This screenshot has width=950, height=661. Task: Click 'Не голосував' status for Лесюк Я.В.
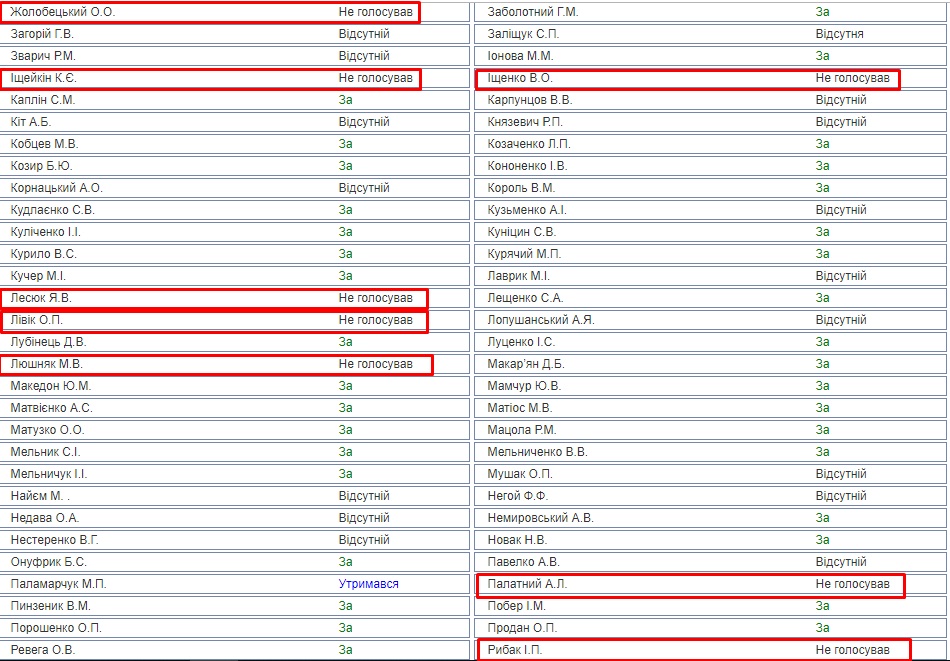(375, 298)
